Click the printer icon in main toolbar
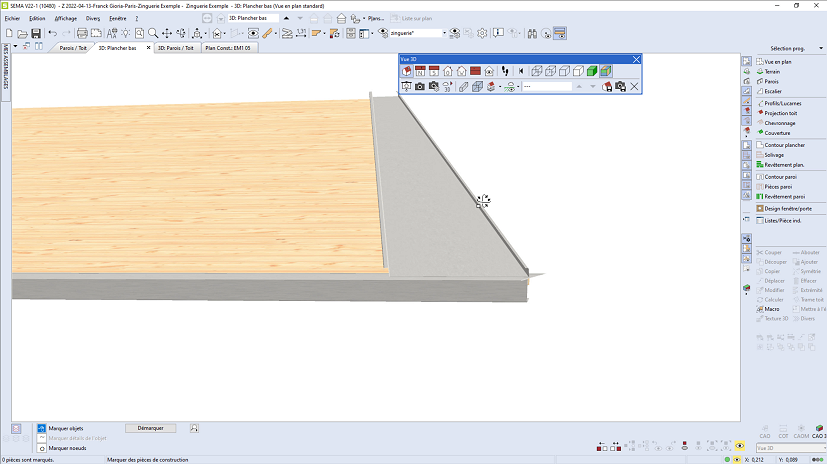The image size is (827, 464). (82, 33)
